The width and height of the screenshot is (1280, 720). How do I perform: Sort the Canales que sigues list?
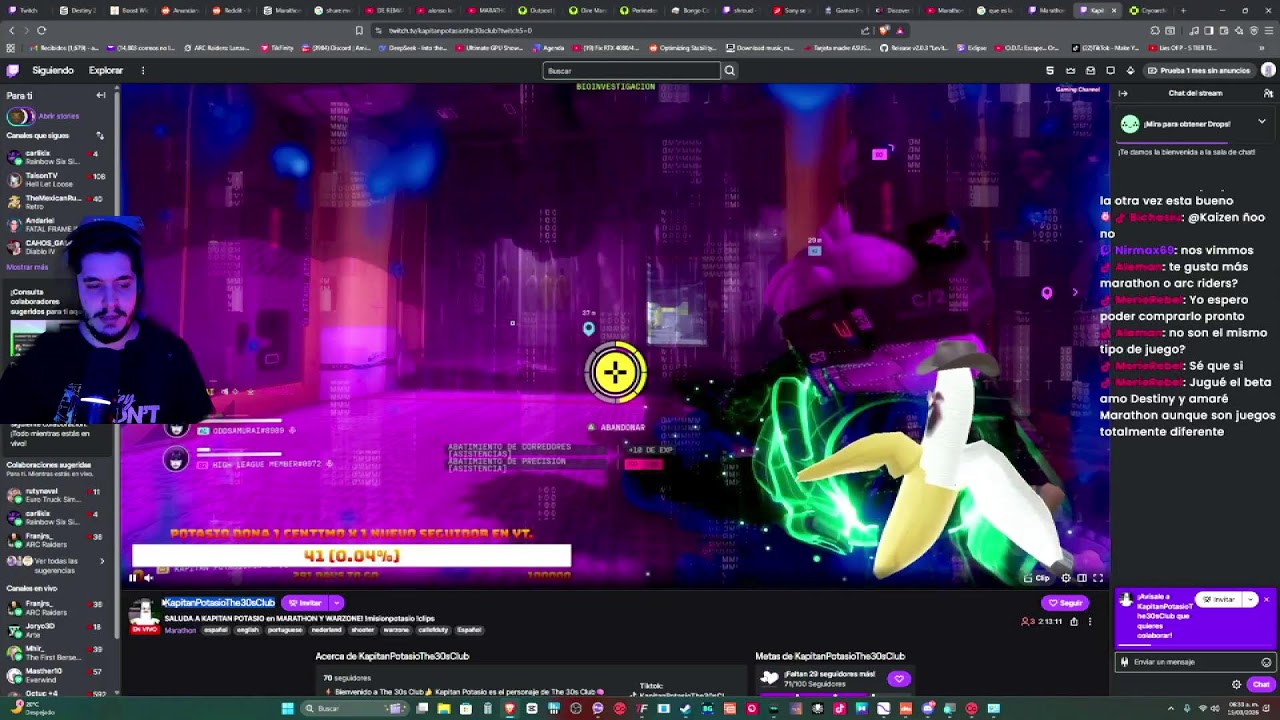point(100,135)
